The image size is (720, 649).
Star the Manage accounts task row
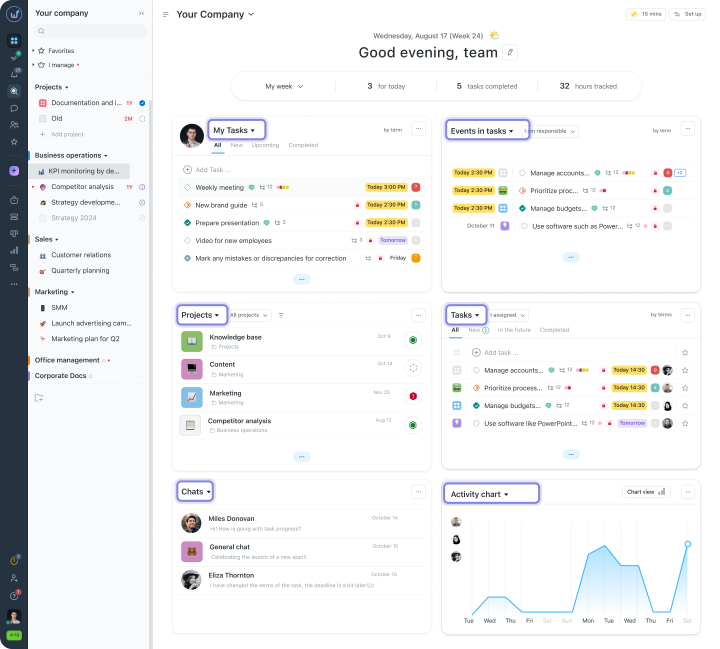(x=685, y=370)
